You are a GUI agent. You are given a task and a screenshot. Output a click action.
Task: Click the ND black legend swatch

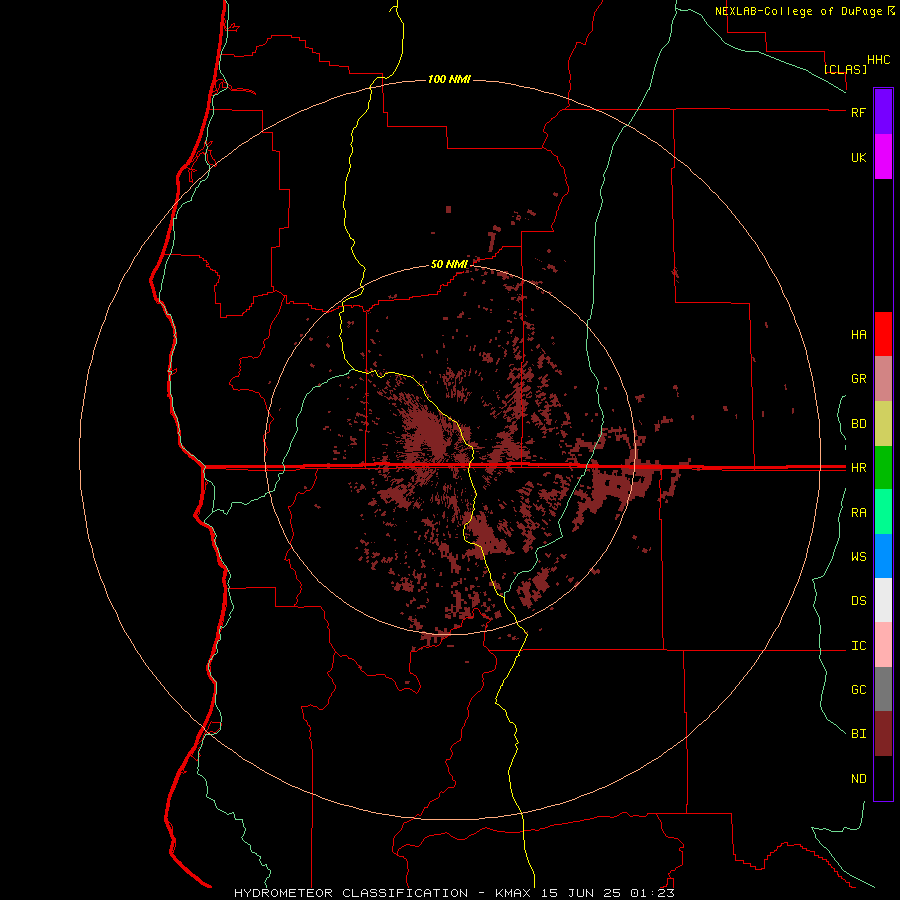click(883, 778)
